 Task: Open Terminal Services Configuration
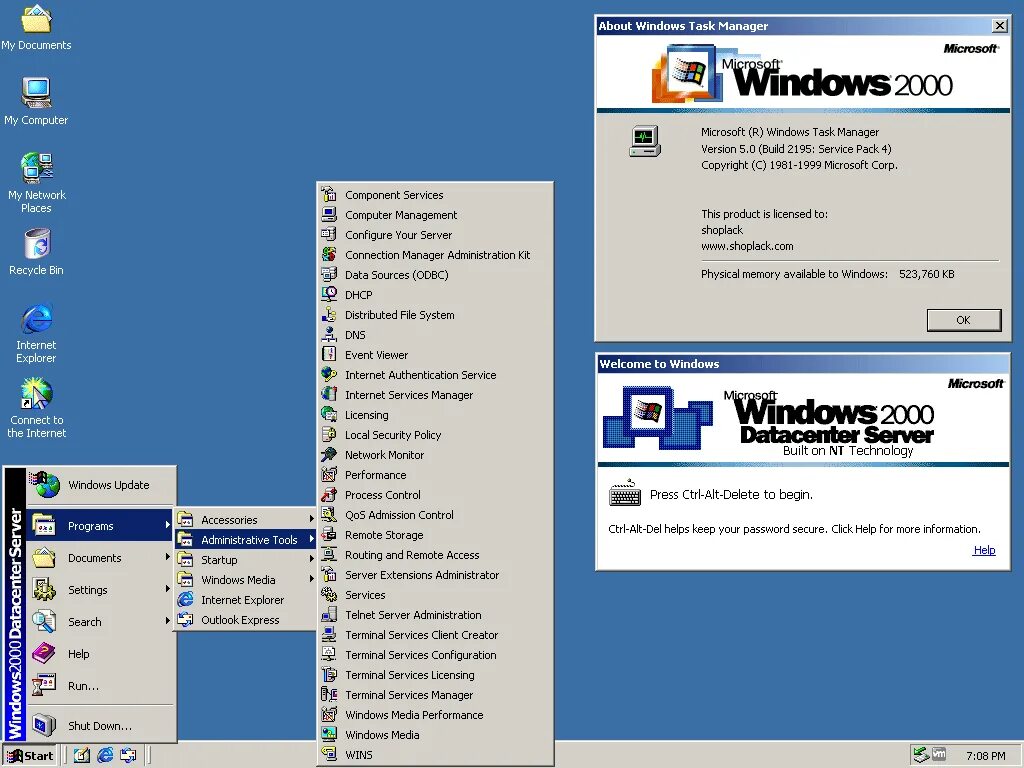point(435,654)
